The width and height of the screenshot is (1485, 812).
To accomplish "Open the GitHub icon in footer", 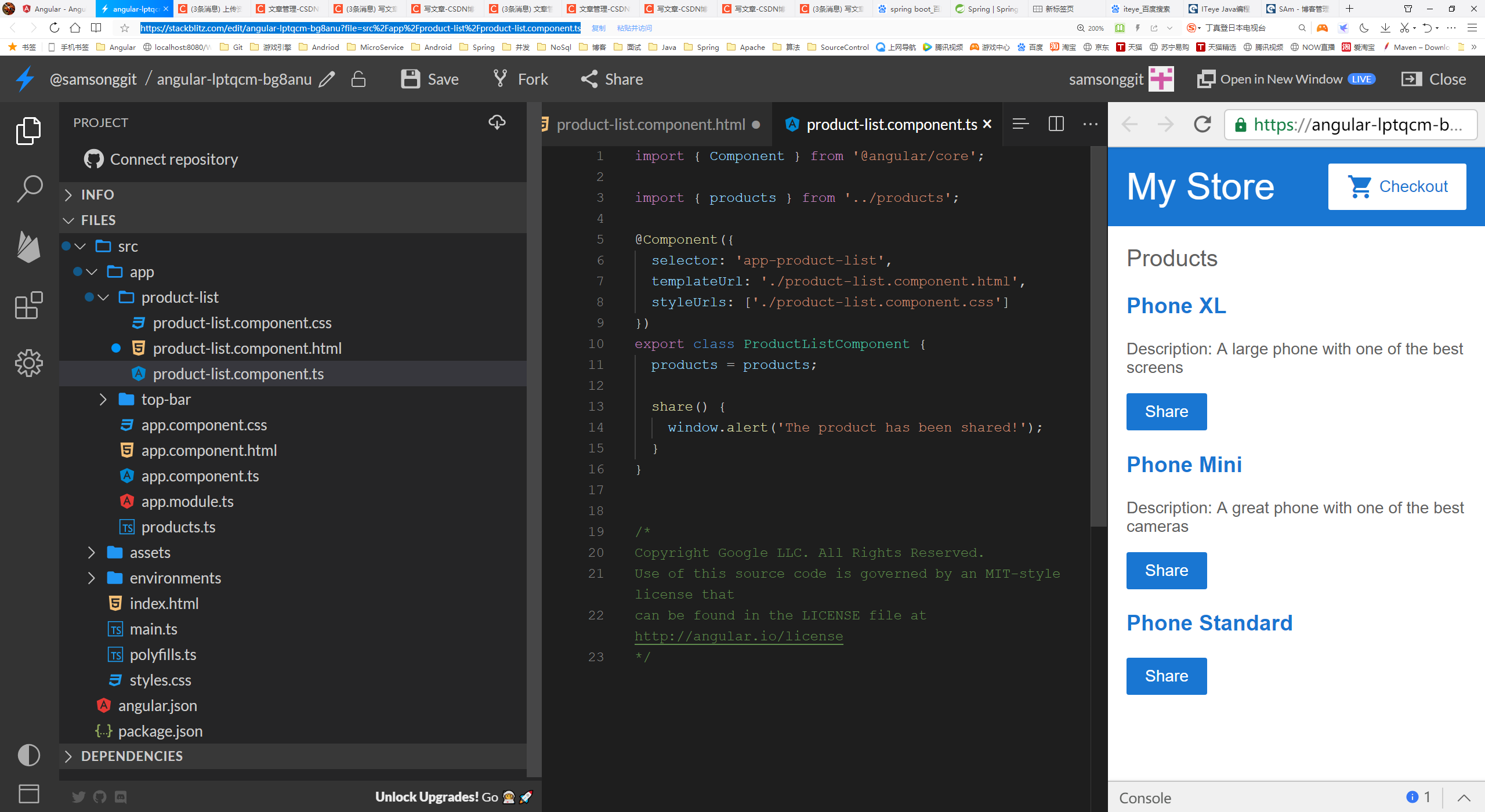I will pos(100,797).
